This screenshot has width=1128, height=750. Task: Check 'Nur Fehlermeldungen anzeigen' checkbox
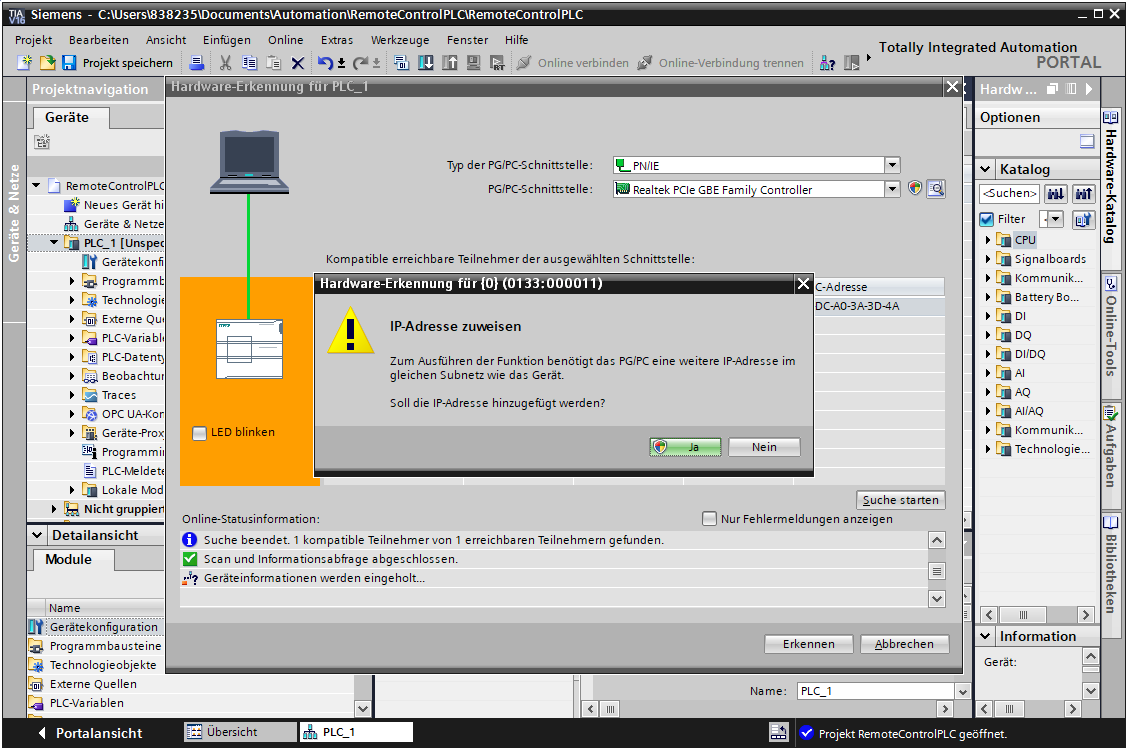[709, 518]
